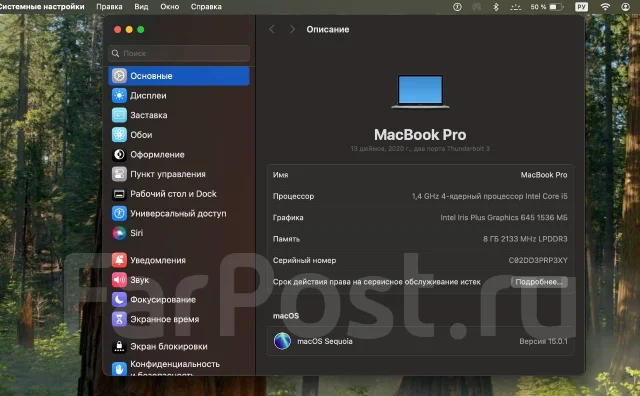Click the Рабочий стол и Dock icon
Viewport: 640px width, 396px height.
[x=119, y=194]
